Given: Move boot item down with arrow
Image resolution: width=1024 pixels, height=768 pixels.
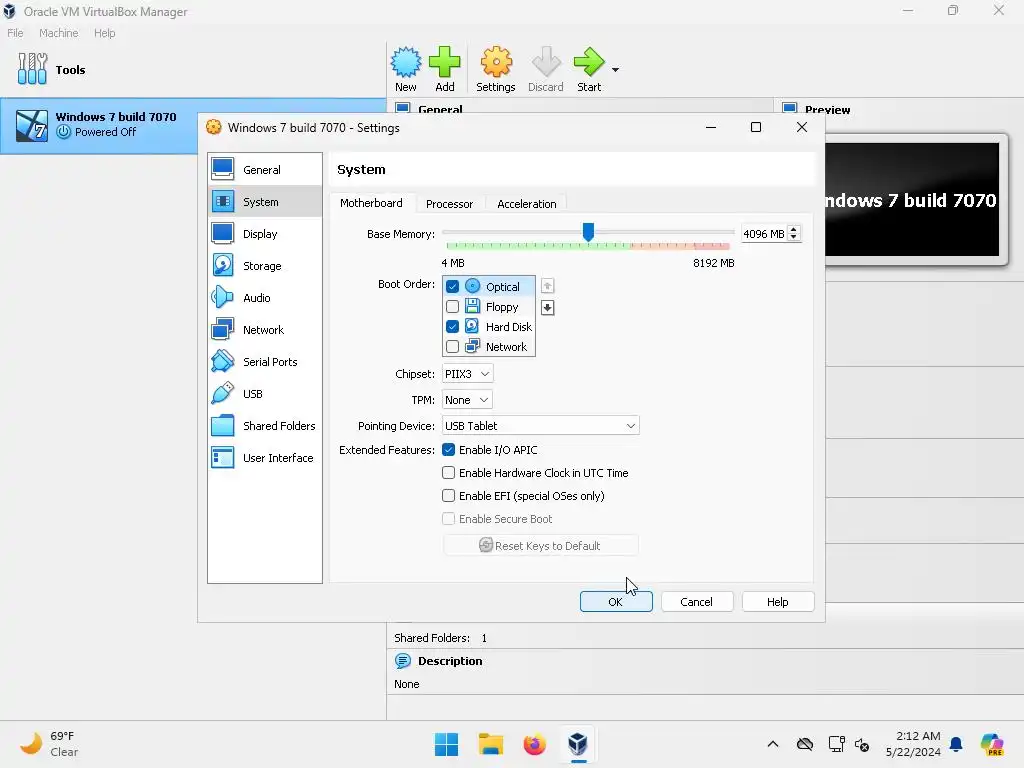Looking at the screenshot, I should tap(547, 308).
